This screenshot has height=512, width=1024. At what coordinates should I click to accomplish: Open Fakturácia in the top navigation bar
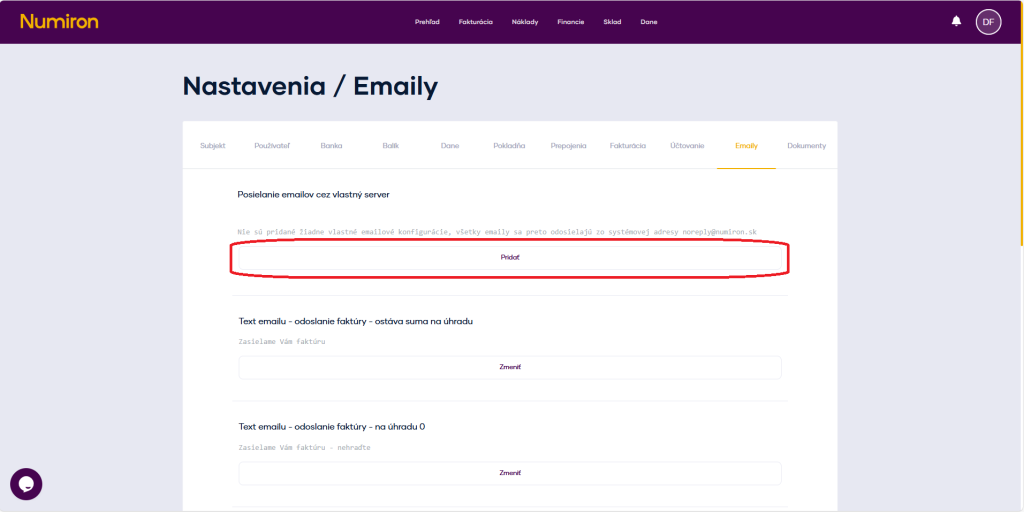click(475, 22)
